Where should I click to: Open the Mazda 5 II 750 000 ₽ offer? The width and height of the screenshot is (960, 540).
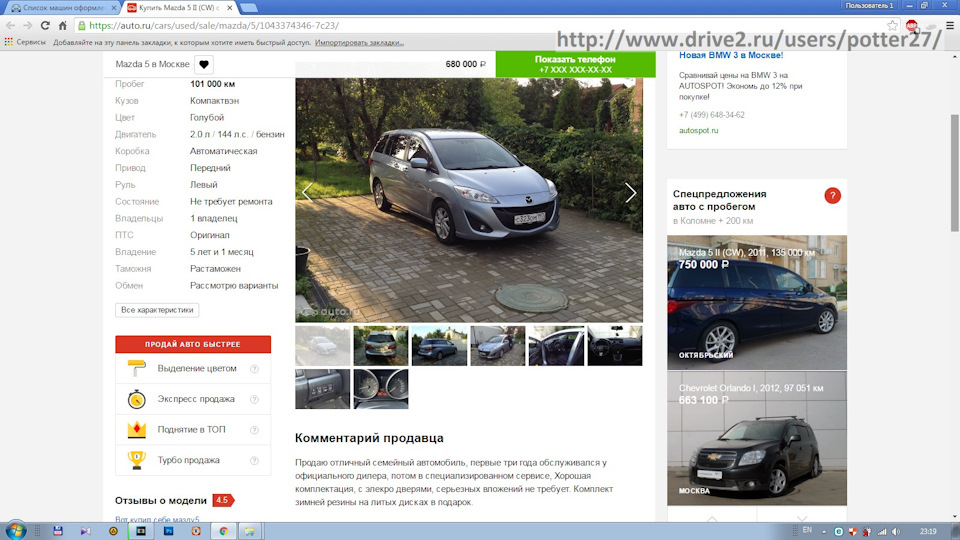click(757, 302)
